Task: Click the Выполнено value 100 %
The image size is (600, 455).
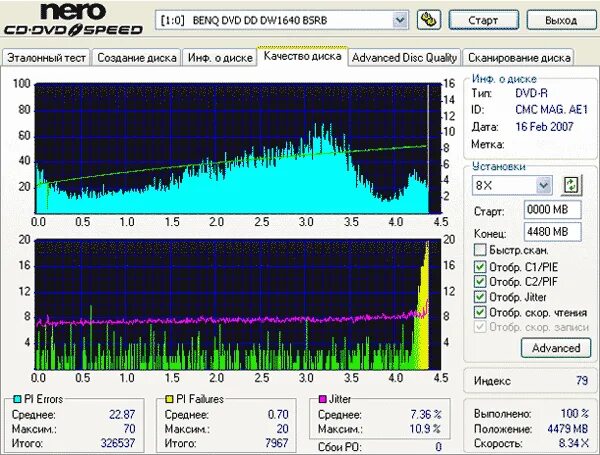Action: [575, 414]
